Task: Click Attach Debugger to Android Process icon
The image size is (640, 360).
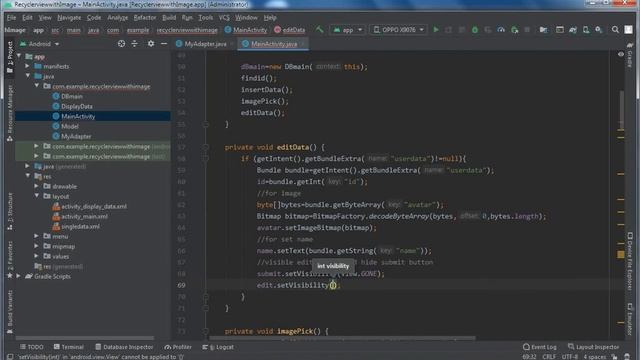Action: (x=514, y=30)
